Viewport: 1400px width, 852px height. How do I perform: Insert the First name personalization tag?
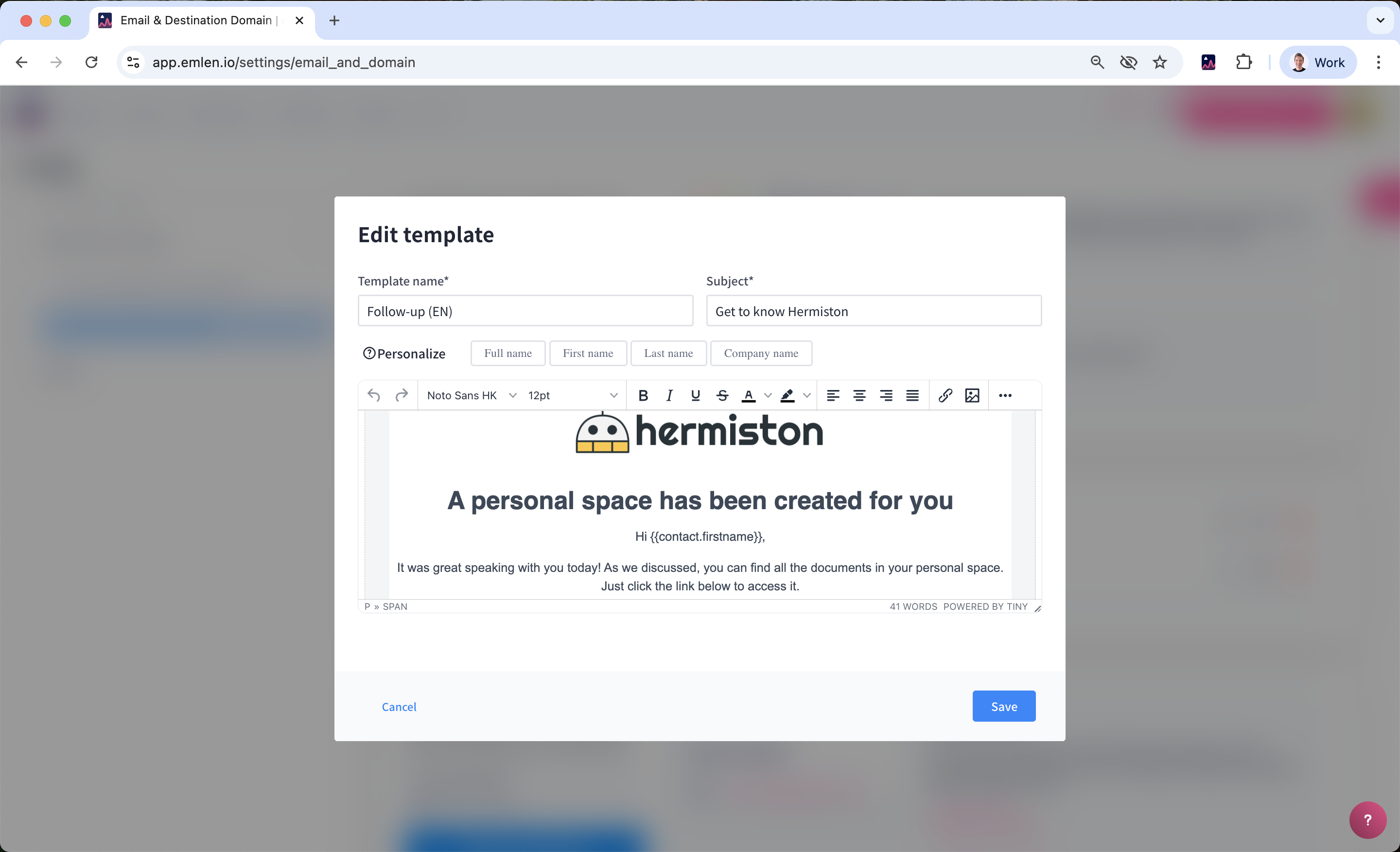(x=588, y=354)
